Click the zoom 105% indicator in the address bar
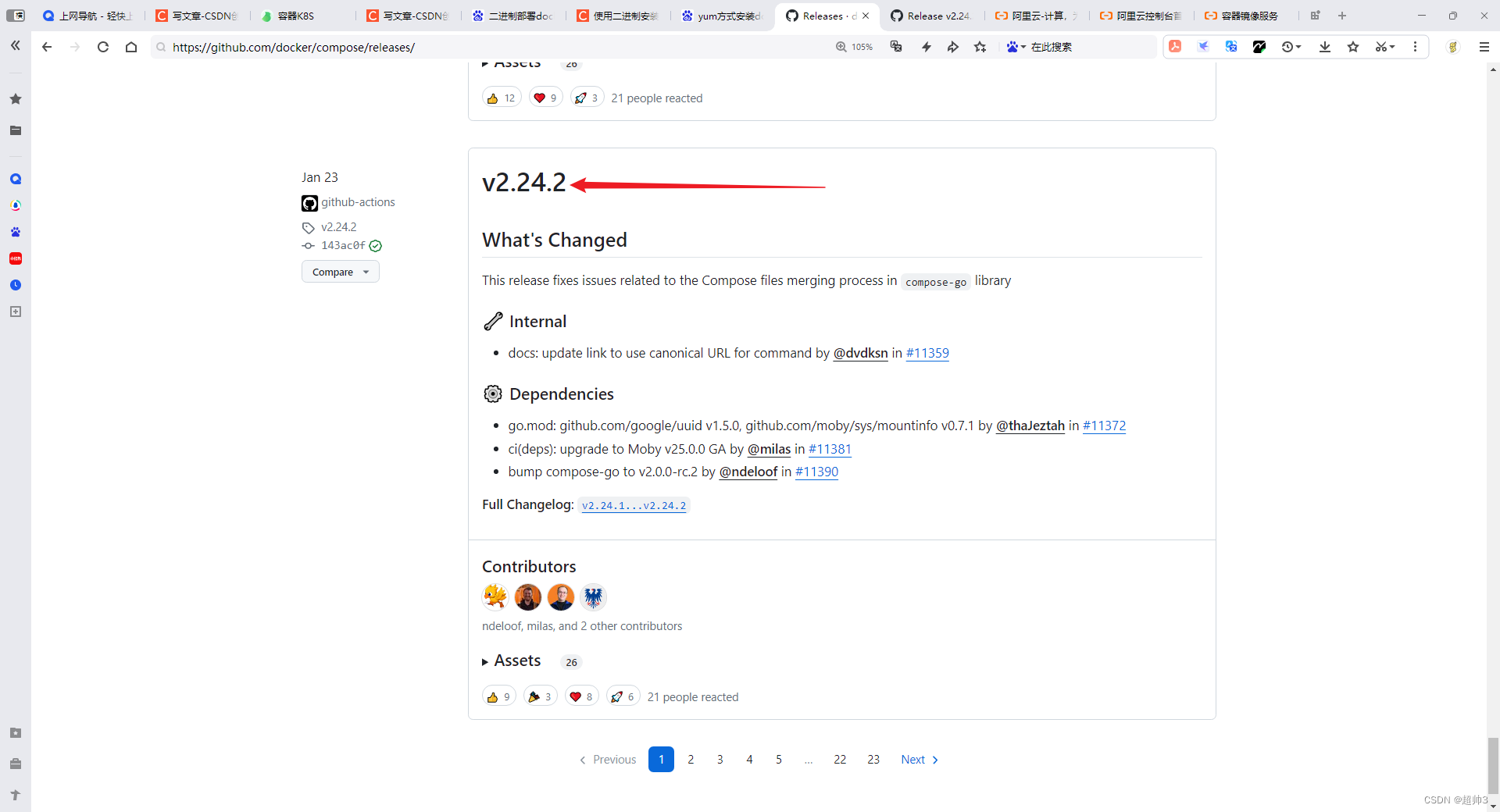Viewport: 1500px width, 812px height. [854, 47]
